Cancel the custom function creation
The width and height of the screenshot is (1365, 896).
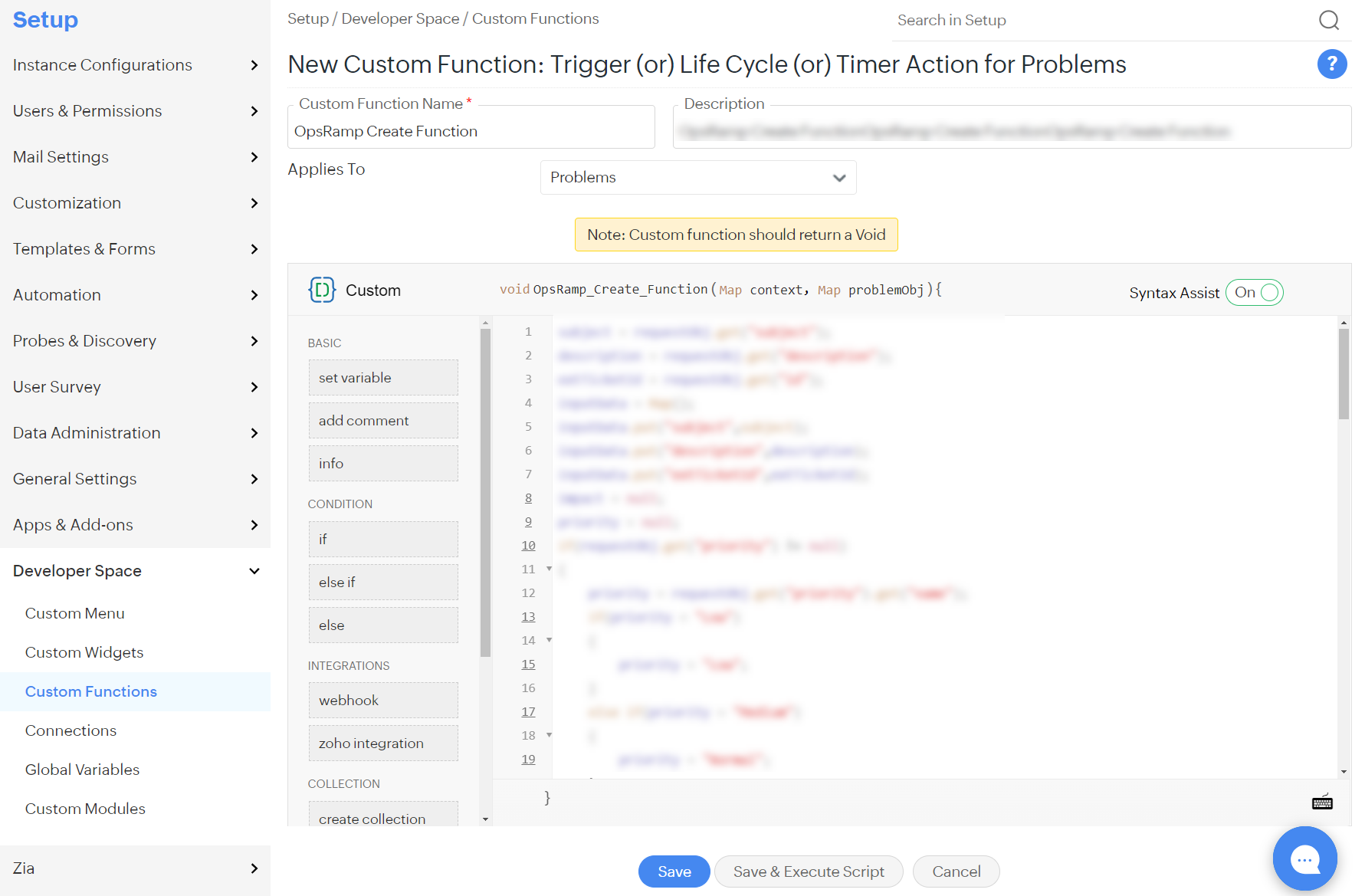(x=956, y=871)
